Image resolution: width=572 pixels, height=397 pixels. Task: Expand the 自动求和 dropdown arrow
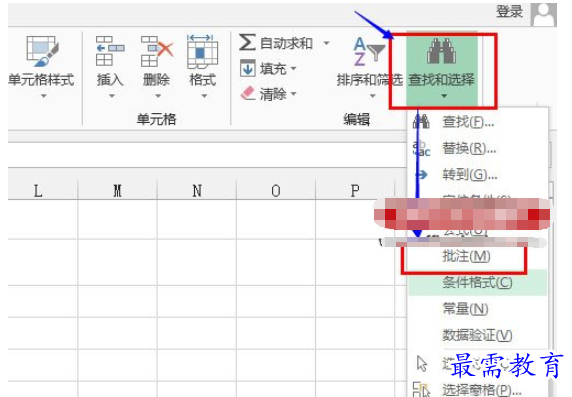(x=326, y=43)
